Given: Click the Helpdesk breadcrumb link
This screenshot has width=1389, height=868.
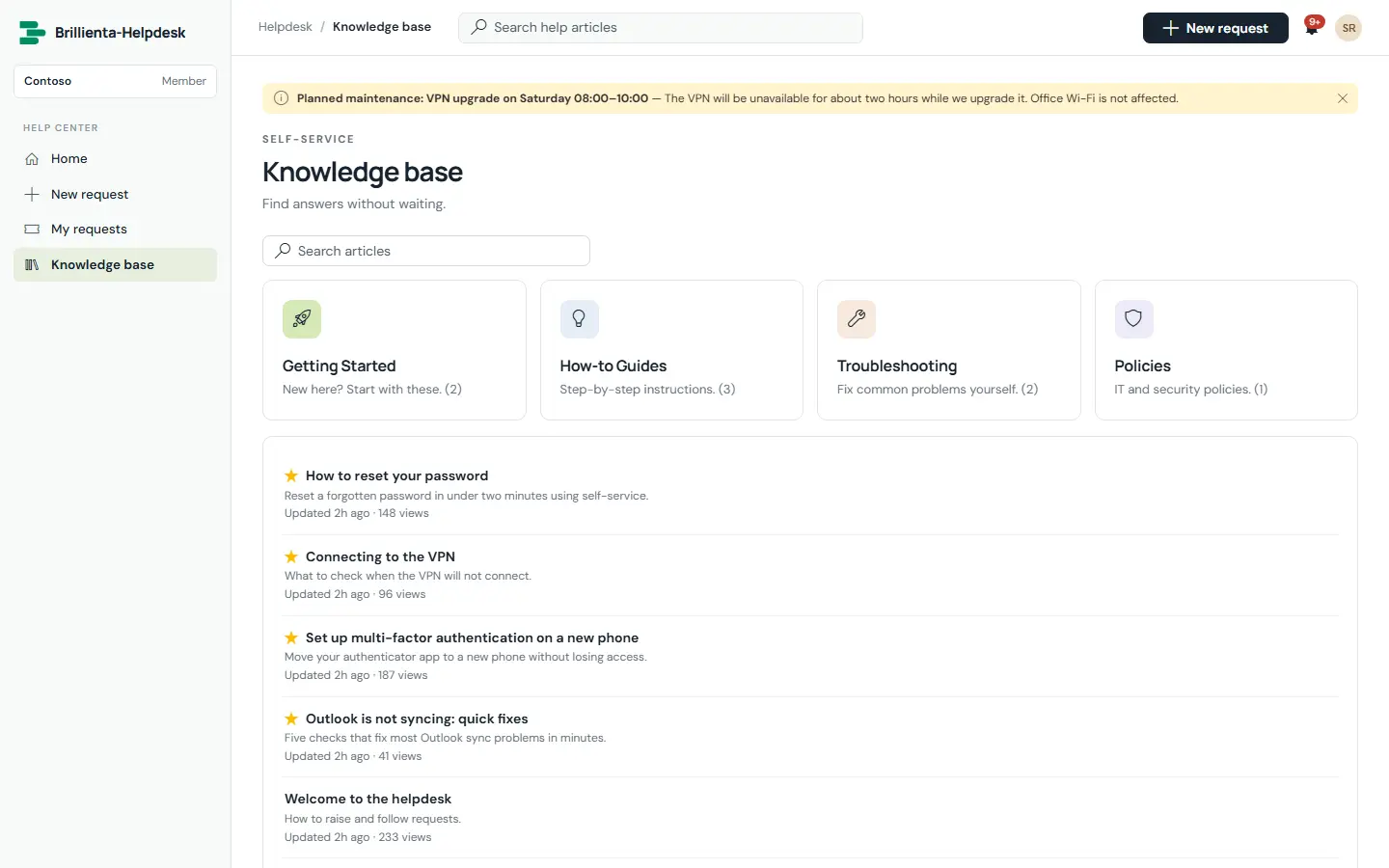Looking at the screenshot, I should coord(285,27).
